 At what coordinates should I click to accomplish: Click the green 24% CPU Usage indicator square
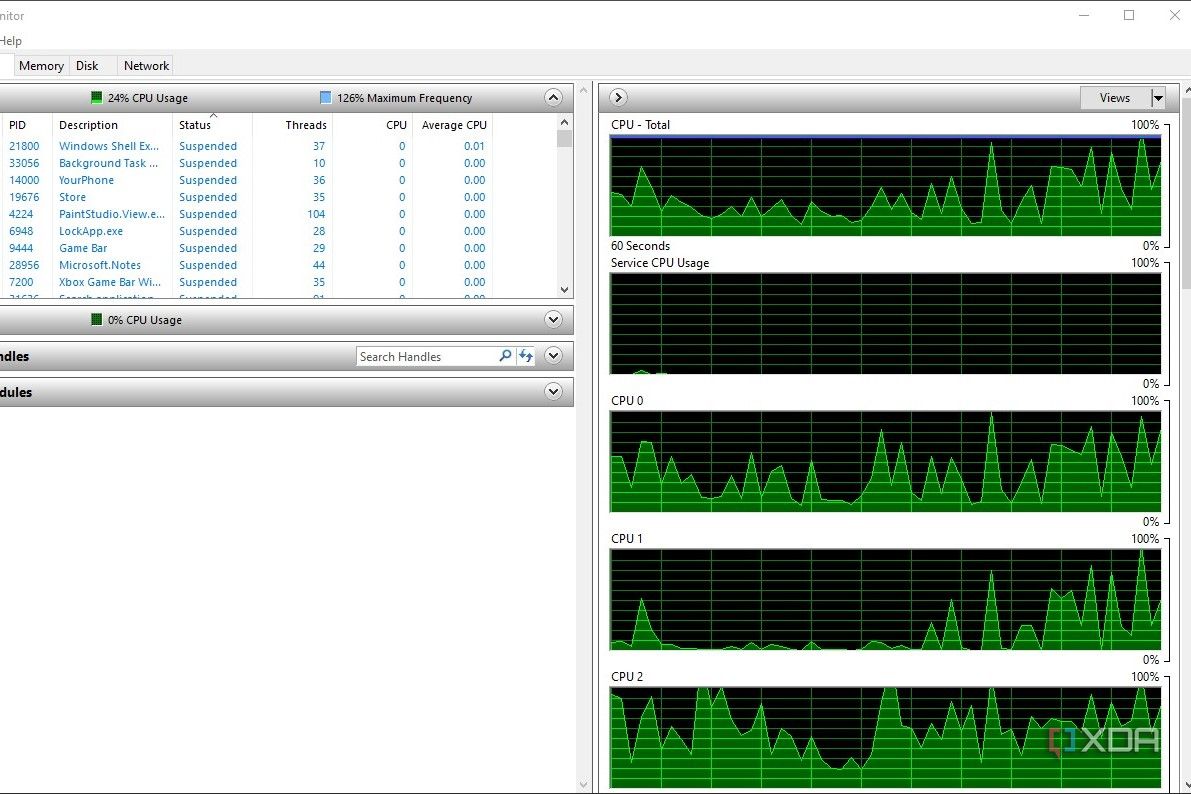[x=97, y=98]
